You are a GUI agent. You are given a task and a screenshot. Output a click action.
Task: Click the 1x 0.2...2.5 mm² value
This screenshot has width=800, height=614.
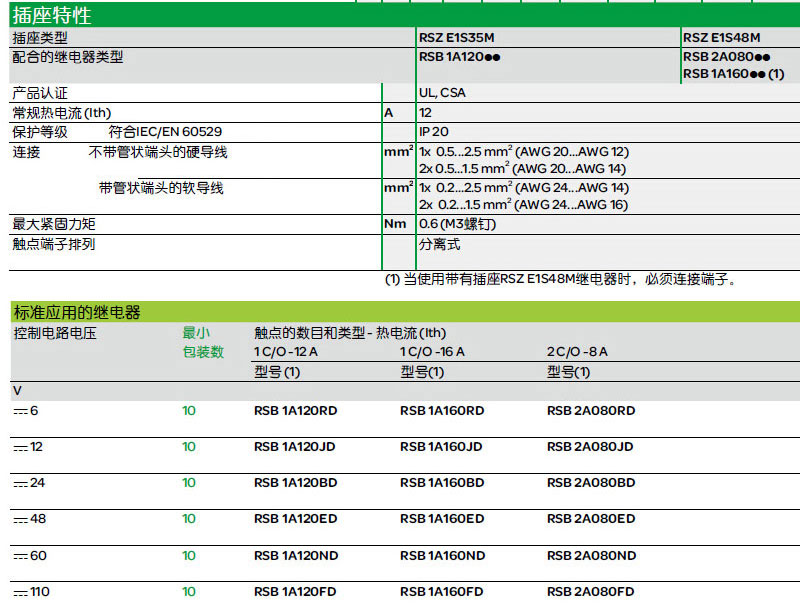[524, 188]
